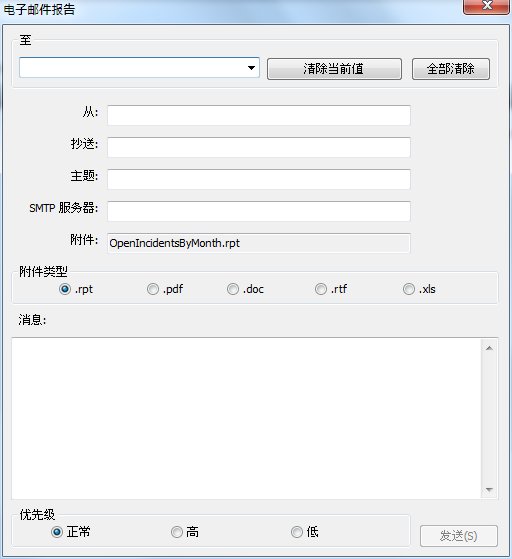Click the SMTP 服务器 input field
Image resolution: width=512 pixels, height=559 pixels.
(x=259, y=211)
